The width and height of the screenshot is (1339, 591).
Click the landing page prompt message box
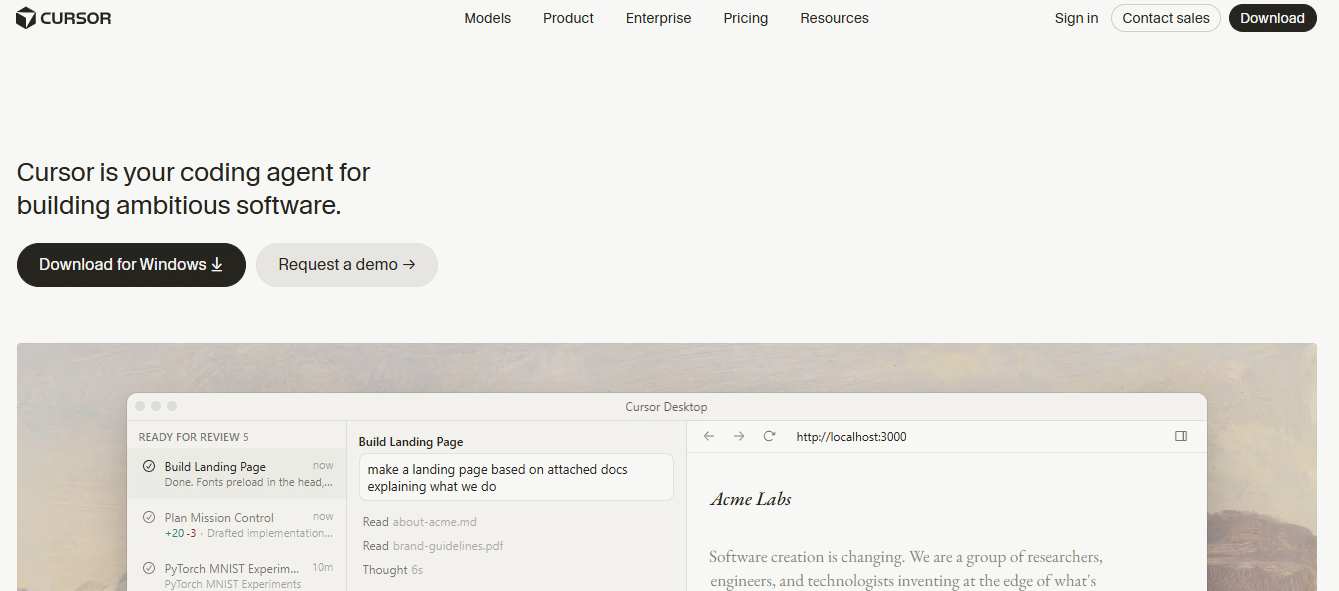click(x=516, y=477)
